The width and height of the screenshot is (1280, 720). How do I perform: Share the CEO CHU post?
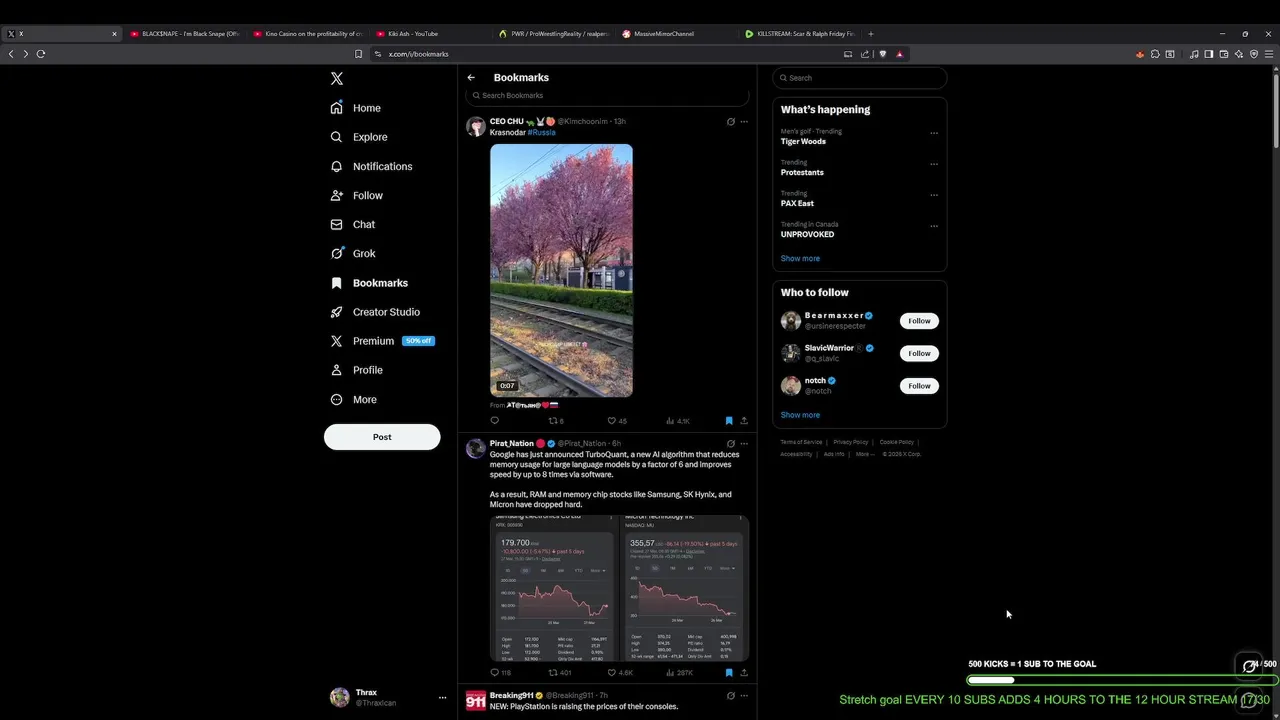point(744,421)
